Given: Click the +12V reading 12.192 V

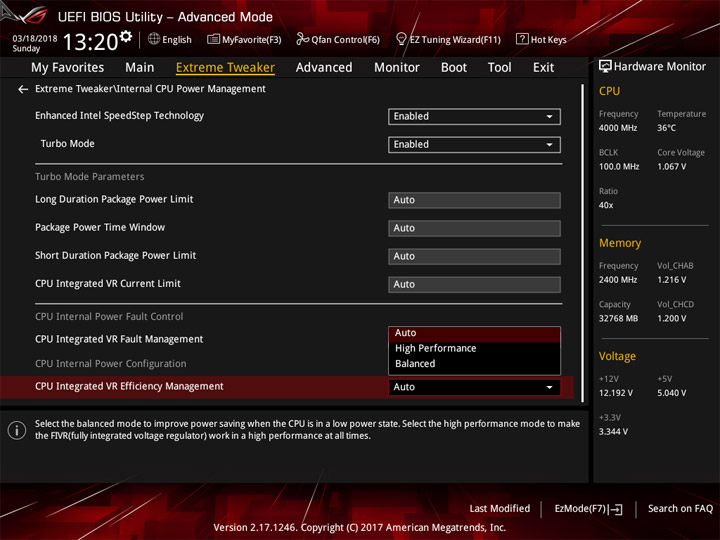Looking at the screenshot, I should pyautogui.click(x=616, y=393).
